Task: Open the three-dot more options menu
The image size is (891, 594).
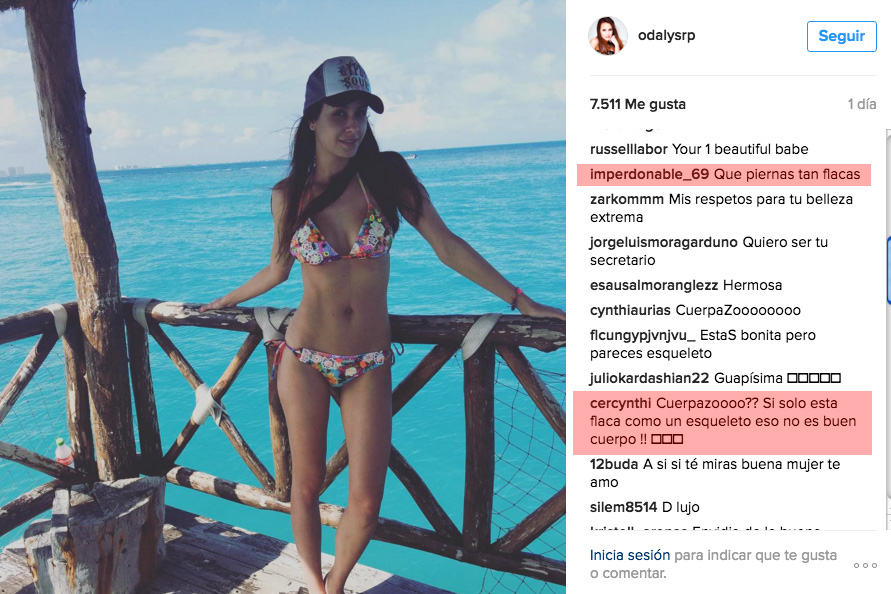Action: [x=865, y=565]
